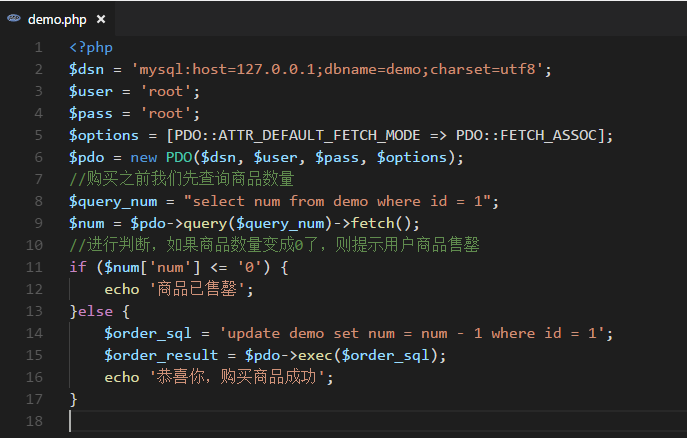The width and height of the screenshot is (687, 438).
Task: Click line number 1 in the gutter
Action: pos(38,47)
